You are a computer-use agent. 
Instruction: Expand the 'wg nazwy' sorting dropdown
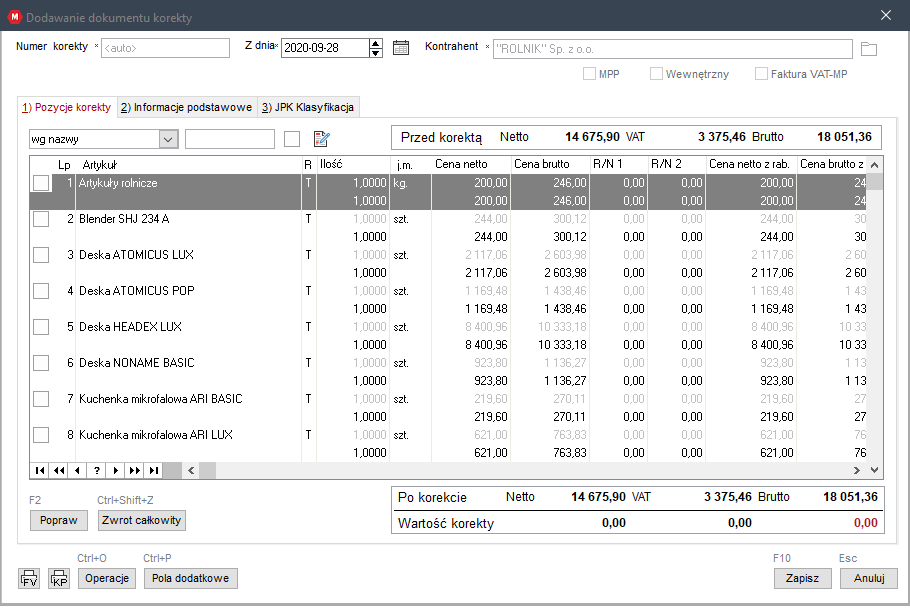(x=168, y=139)
